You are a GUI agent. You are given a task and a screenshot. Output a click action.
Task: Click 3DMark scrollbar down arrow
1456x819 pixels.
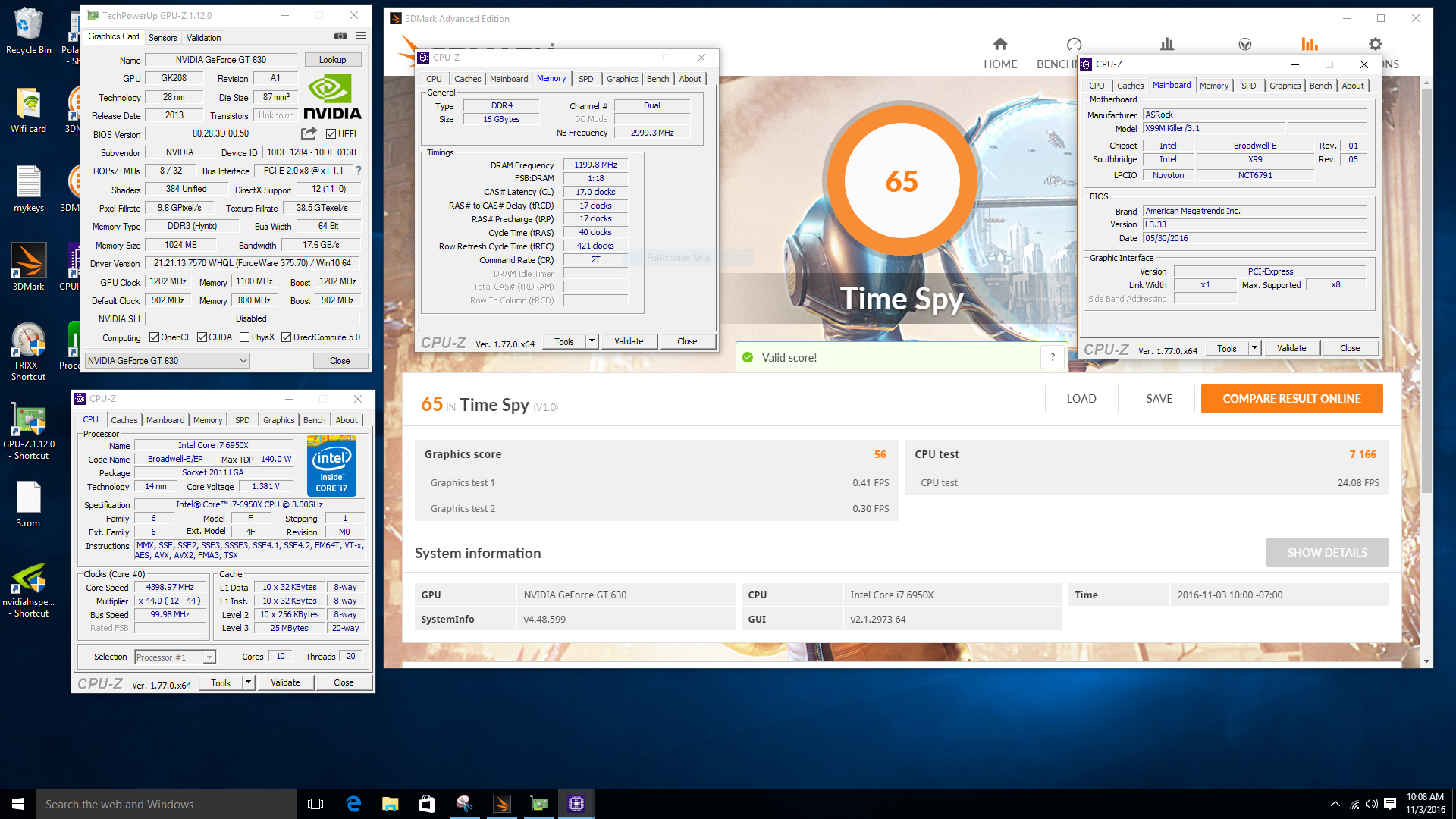click(1426, 661)
